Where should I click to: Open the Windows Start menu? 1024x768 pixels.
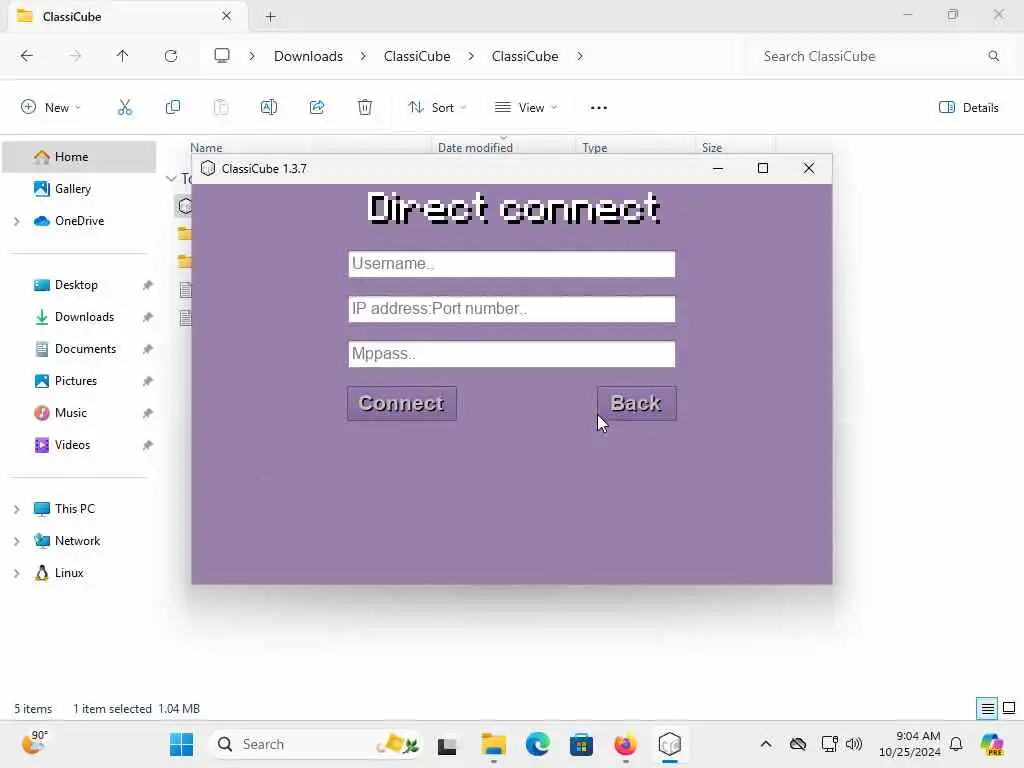[x=182, y=744]
